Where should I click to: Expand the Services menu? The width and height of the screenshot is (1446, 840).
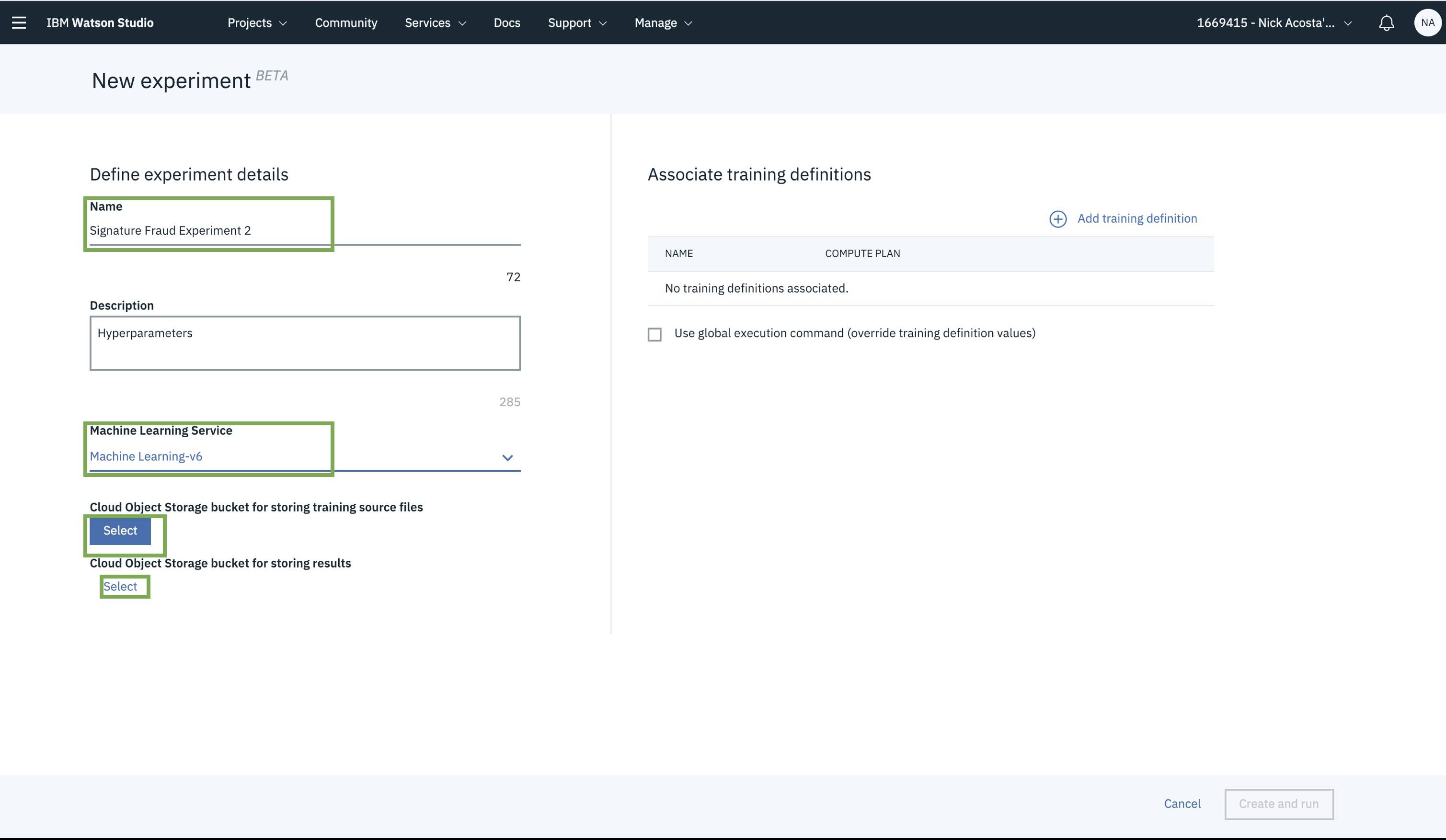pyautogui.click(x=435, y=23)
